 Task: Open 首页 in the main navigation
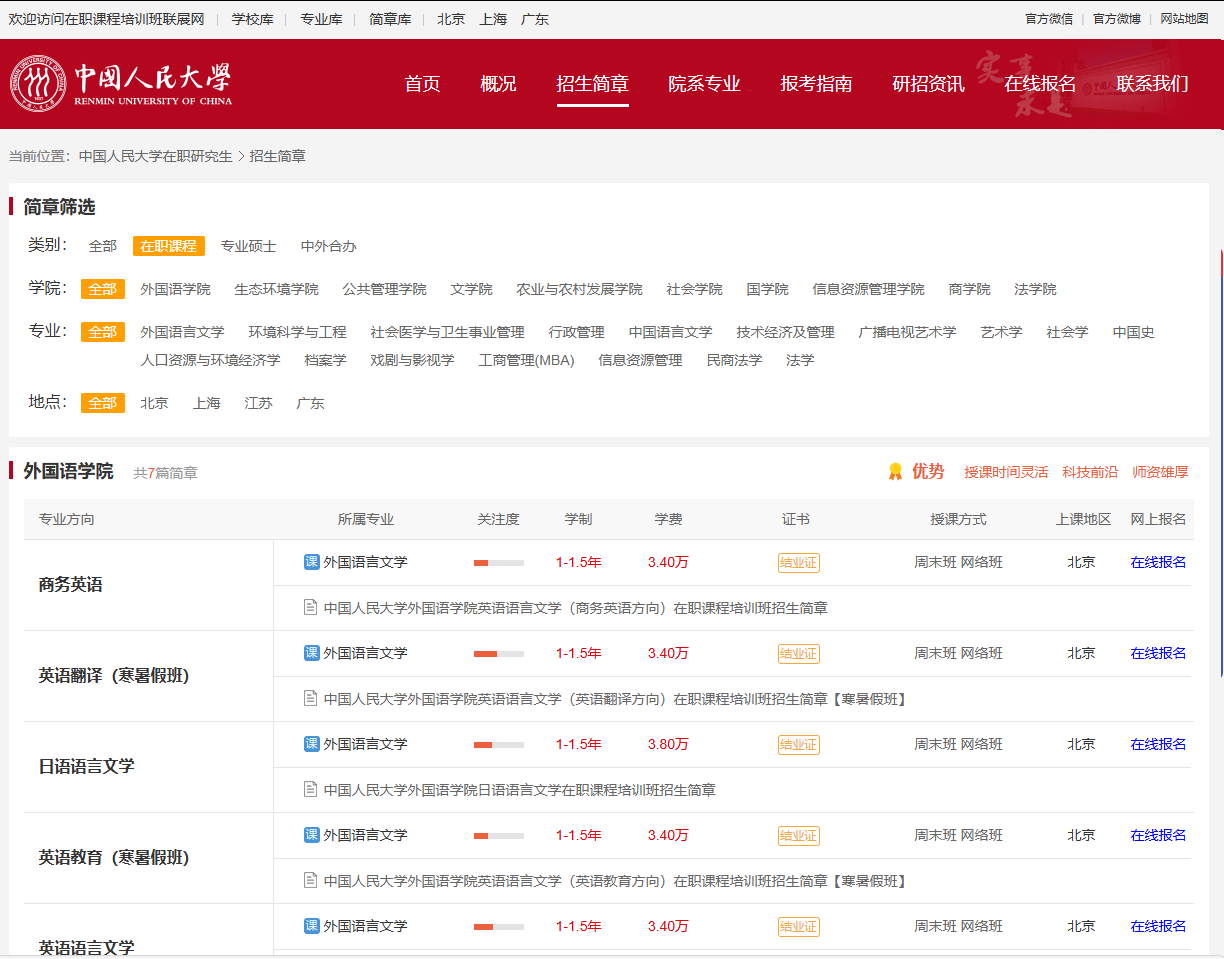pos(422,84)
